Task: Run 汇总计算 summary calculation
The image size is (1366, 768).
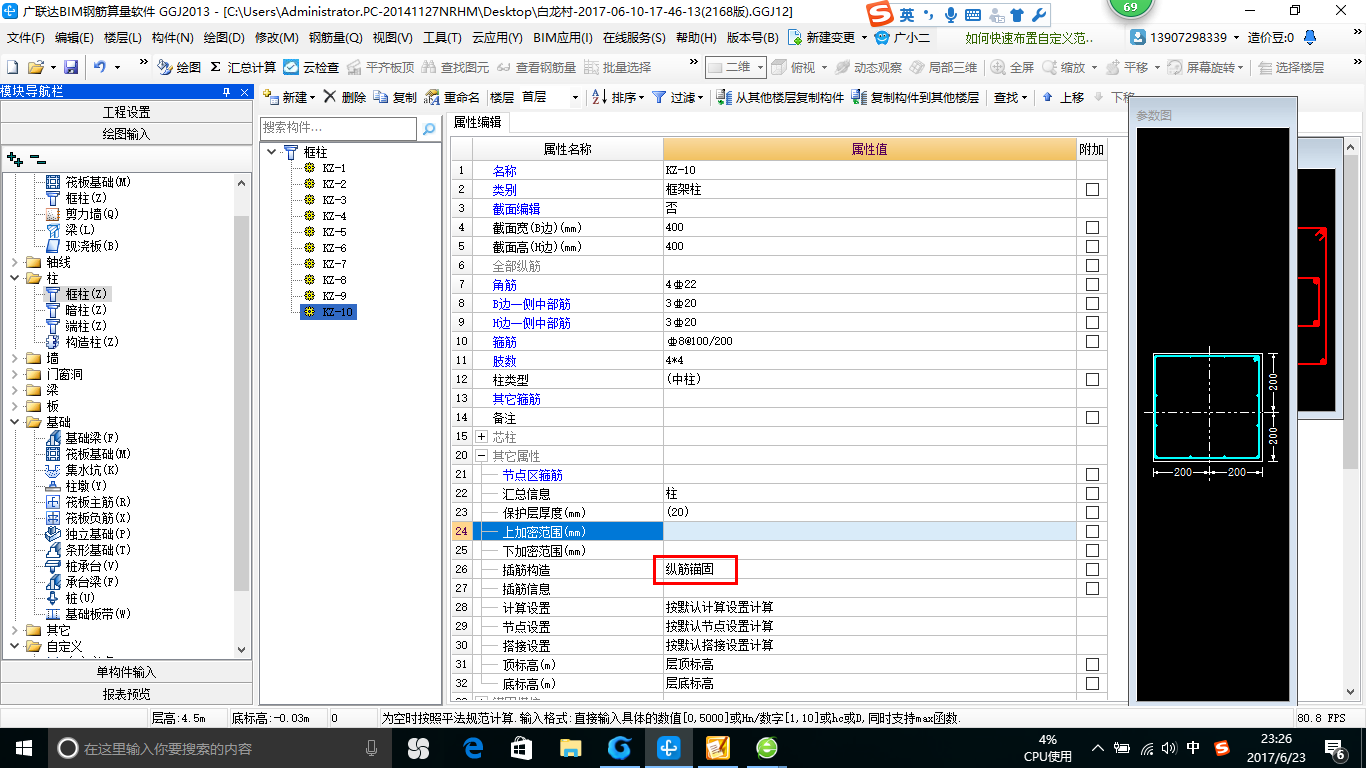Action: 243,67
